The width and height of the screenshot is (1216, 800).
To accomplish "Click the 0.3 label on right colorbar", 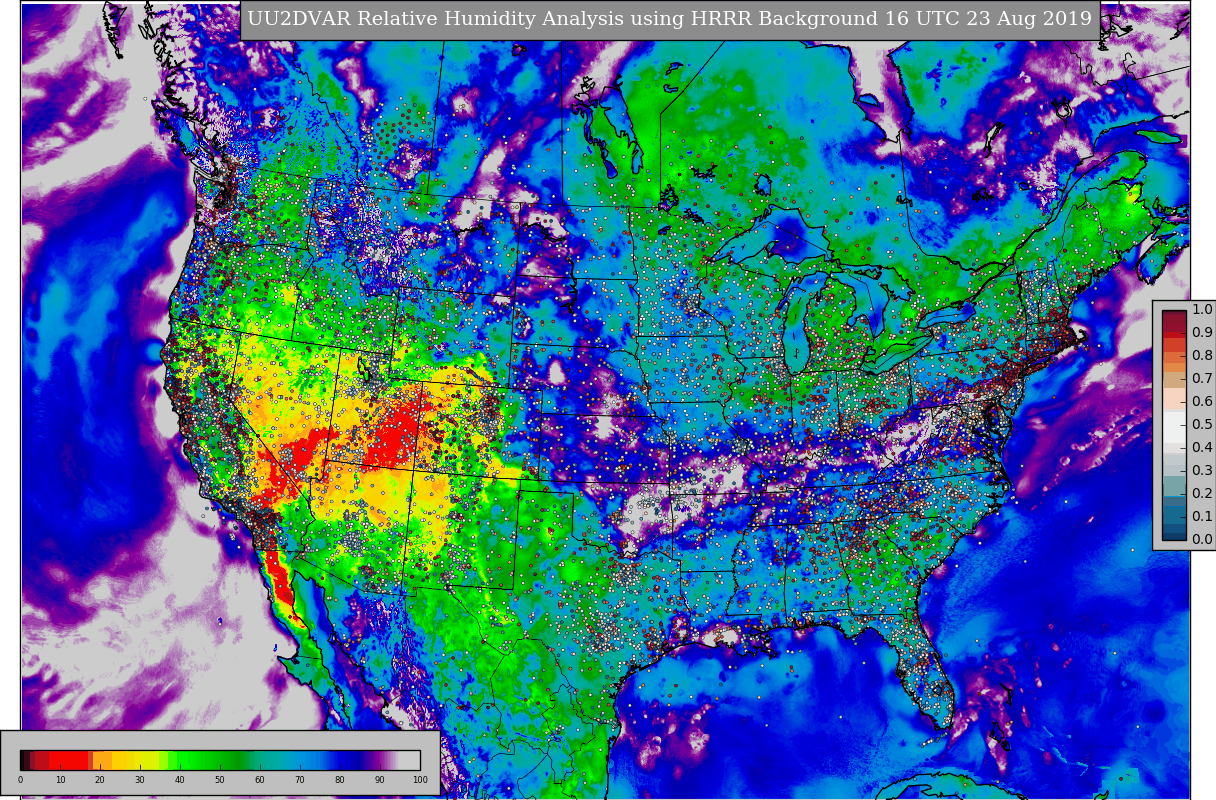I will click(x=1202, y=470).
